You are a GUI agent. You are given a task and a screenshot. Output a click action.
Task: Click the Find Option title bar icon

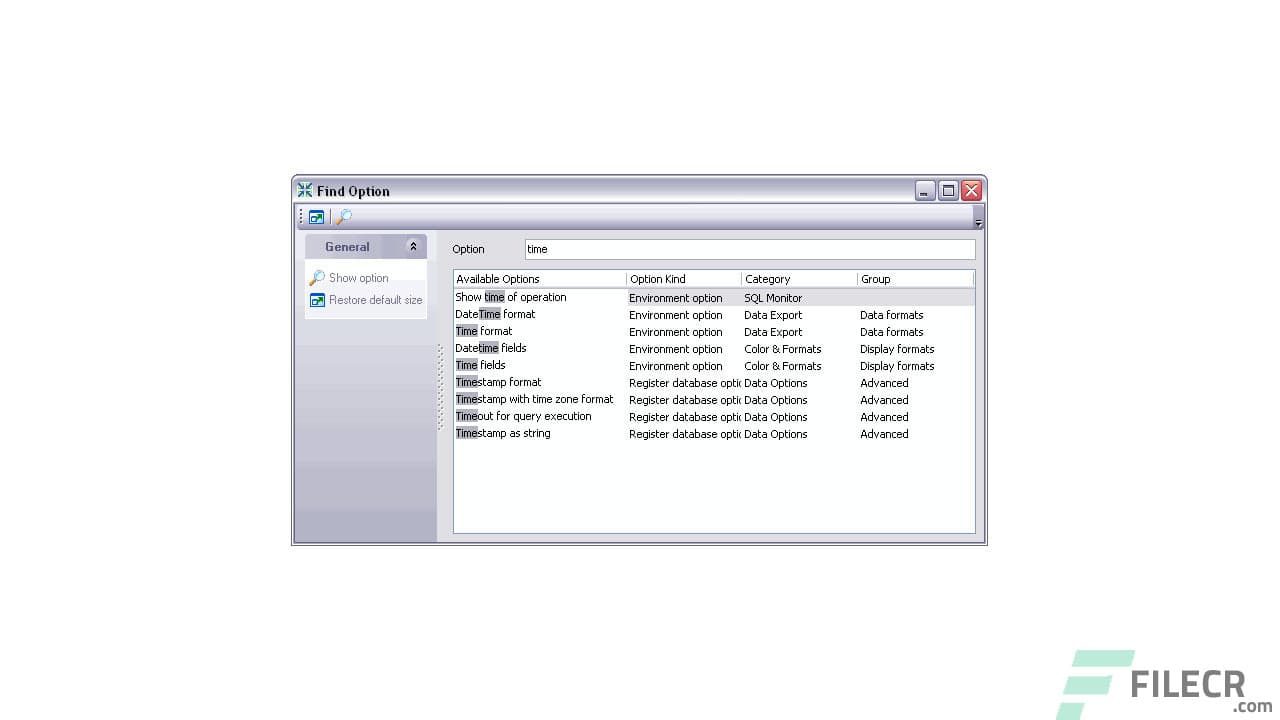tap(304, 190)
